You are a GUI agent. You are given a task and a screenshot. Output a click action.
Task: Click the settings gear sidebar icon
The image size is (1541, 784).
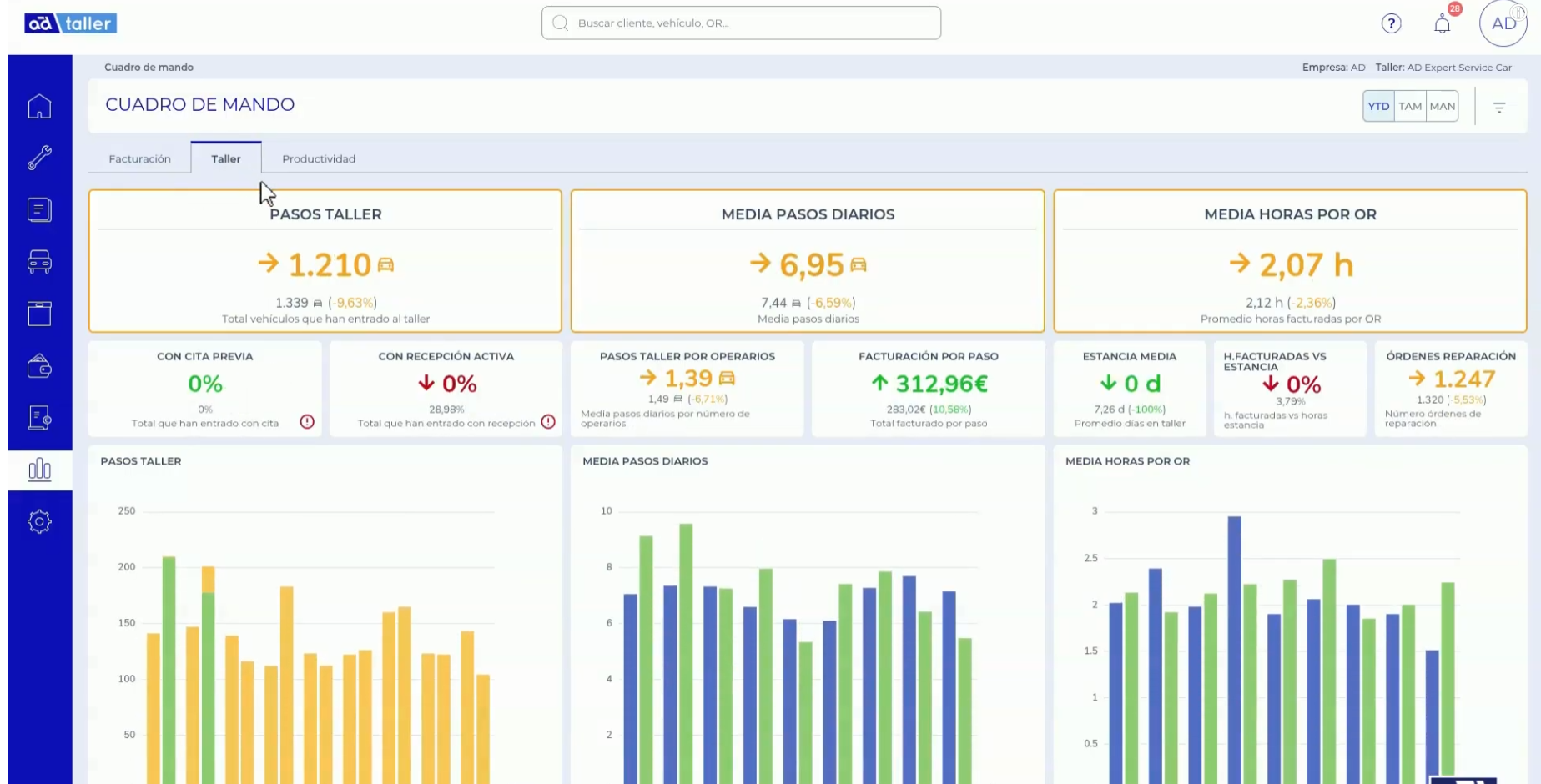pos(39,522)
